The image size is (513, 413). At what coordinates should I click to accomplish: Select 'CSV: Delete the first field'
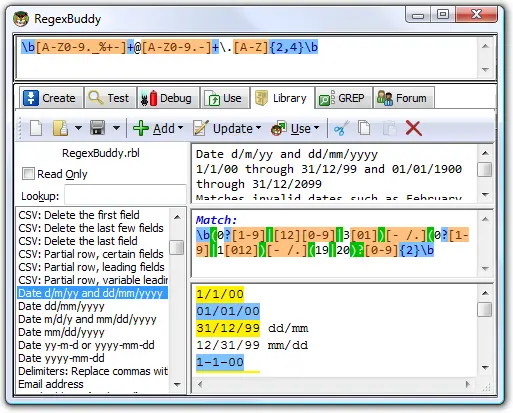(93, 215)
